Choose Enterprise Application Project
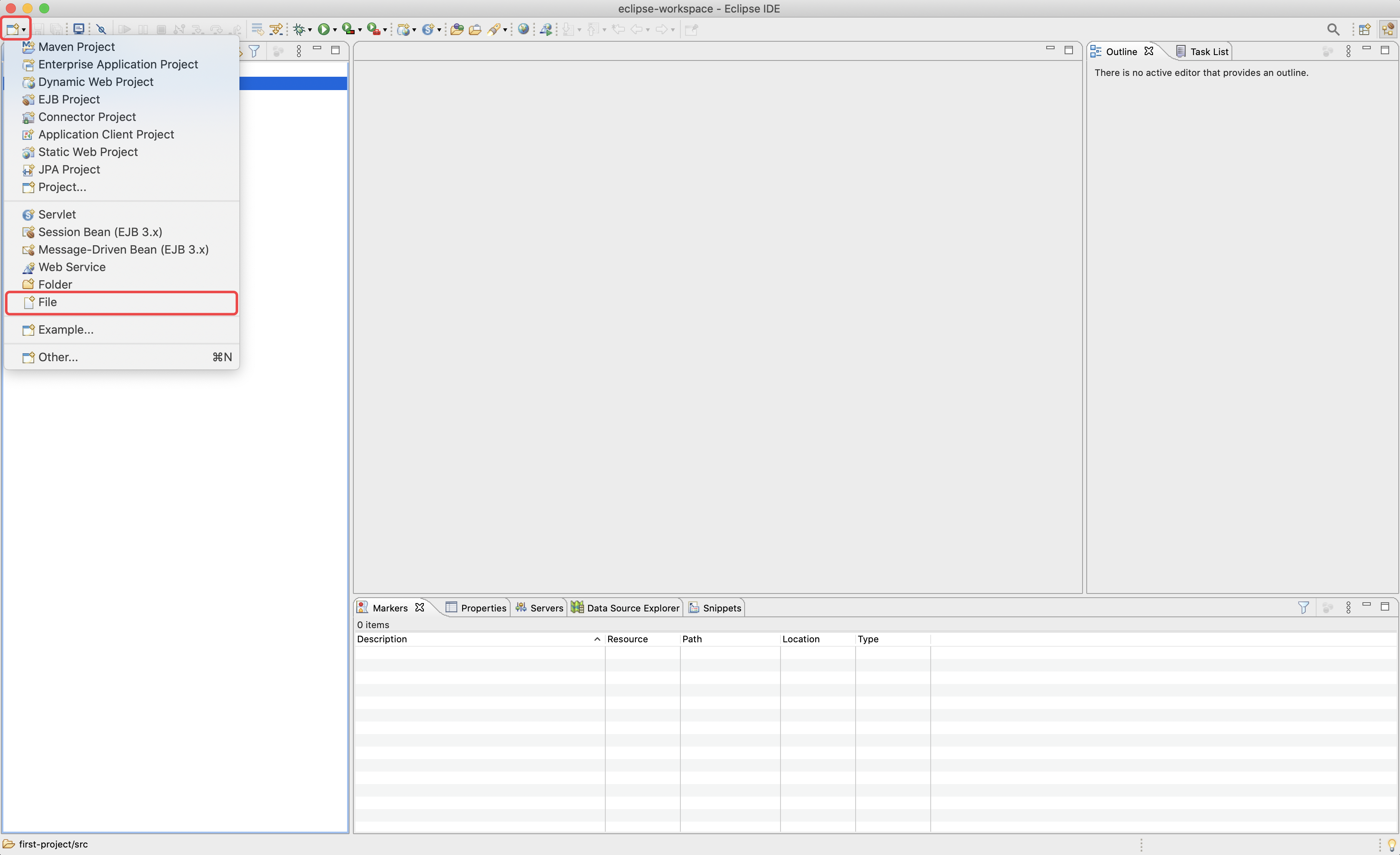 coord(121,64)
